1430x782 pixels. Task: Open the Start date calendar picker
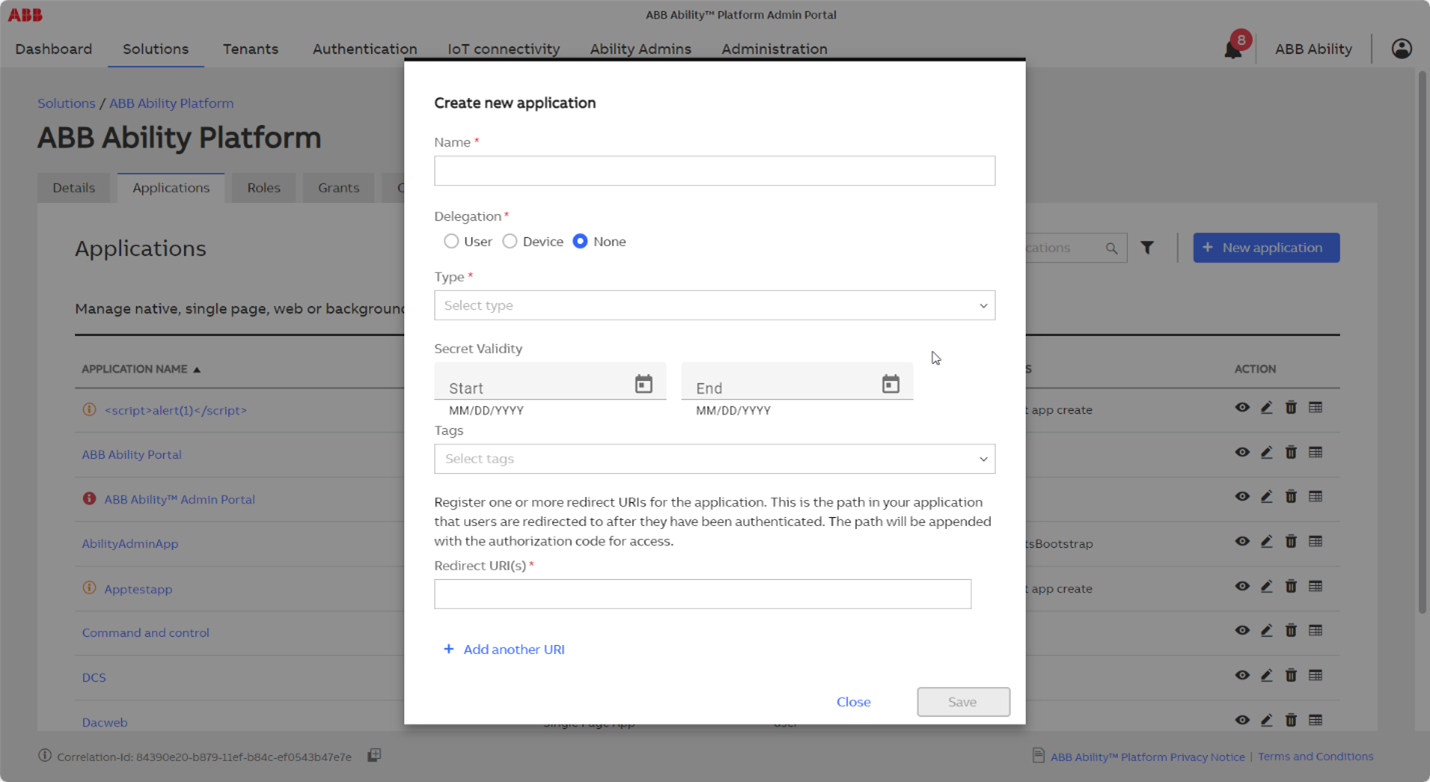pos(644,384)
